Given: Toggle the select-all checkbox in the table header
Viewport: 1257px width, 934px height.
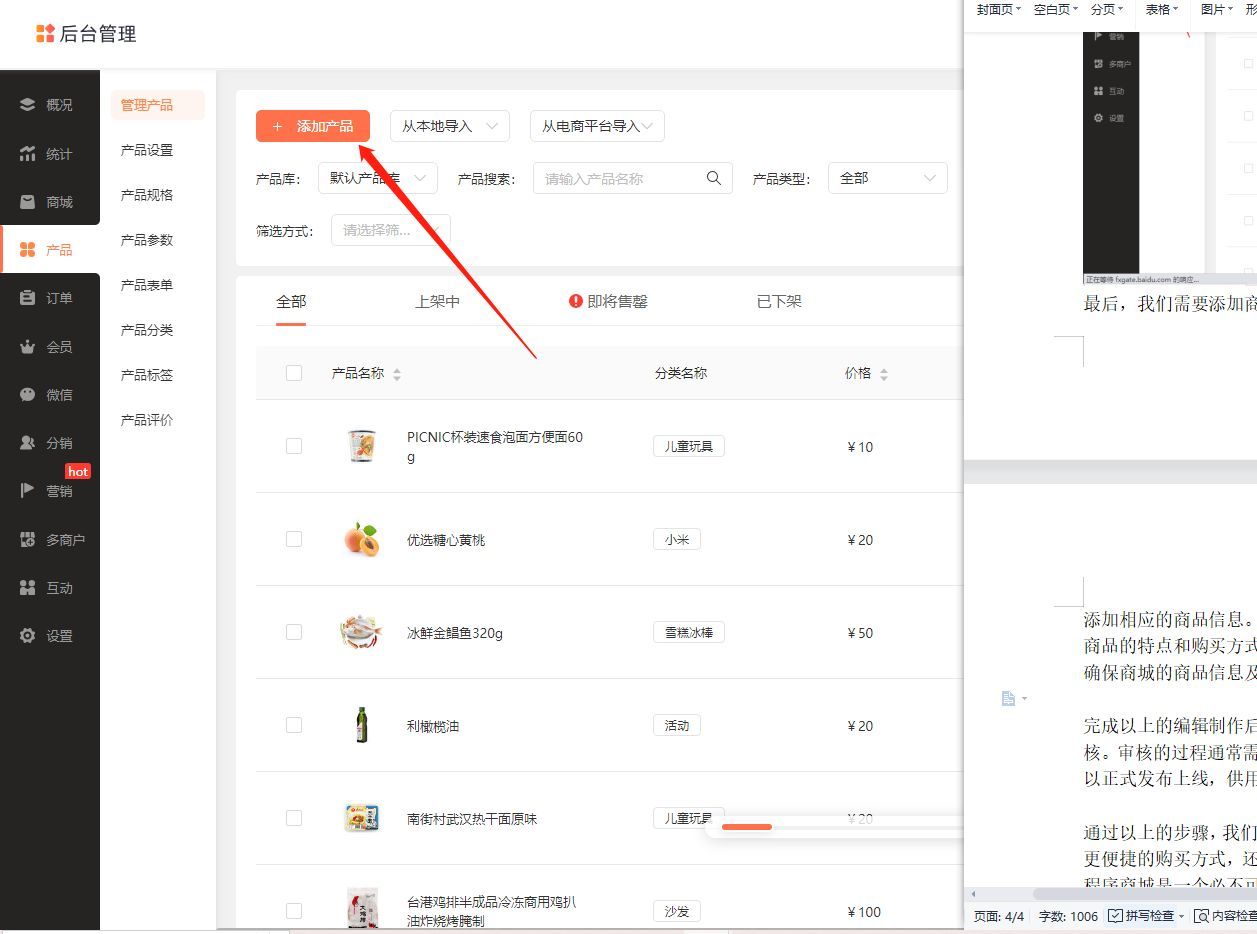Looking at the screenshot, I should point(294,372).
